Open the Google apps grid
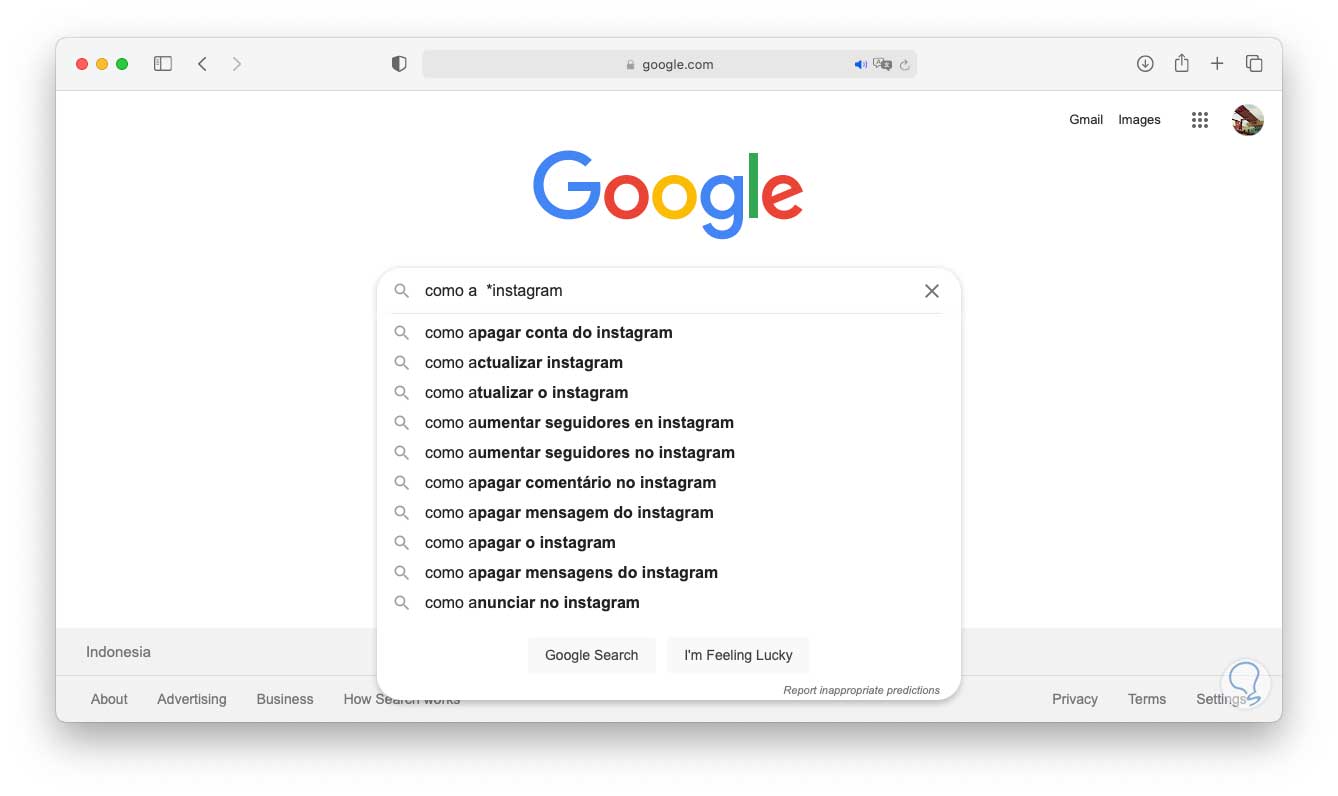 [x=1200, y=120]
